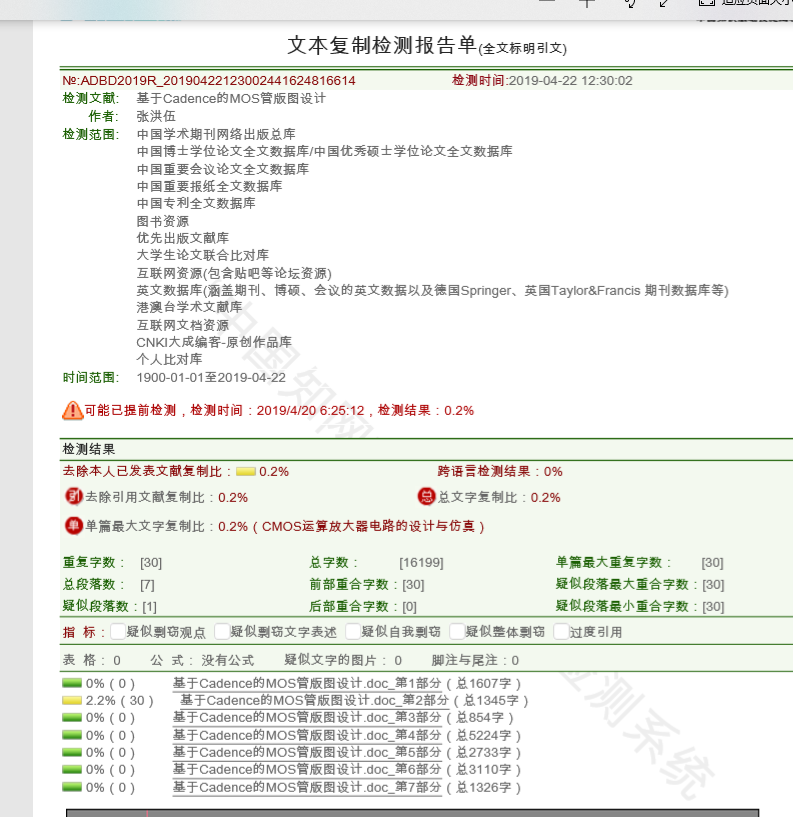
Task: Click the orange warning triangle icon
Action: pos(72,411)
